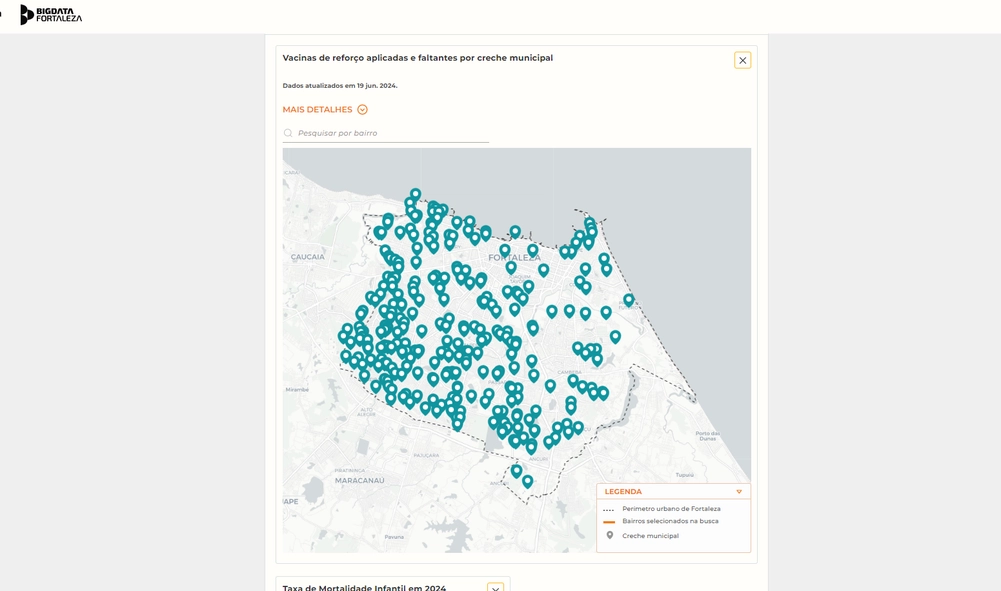Select the easternmost creche pin near the coast

(x=629, y=299)
